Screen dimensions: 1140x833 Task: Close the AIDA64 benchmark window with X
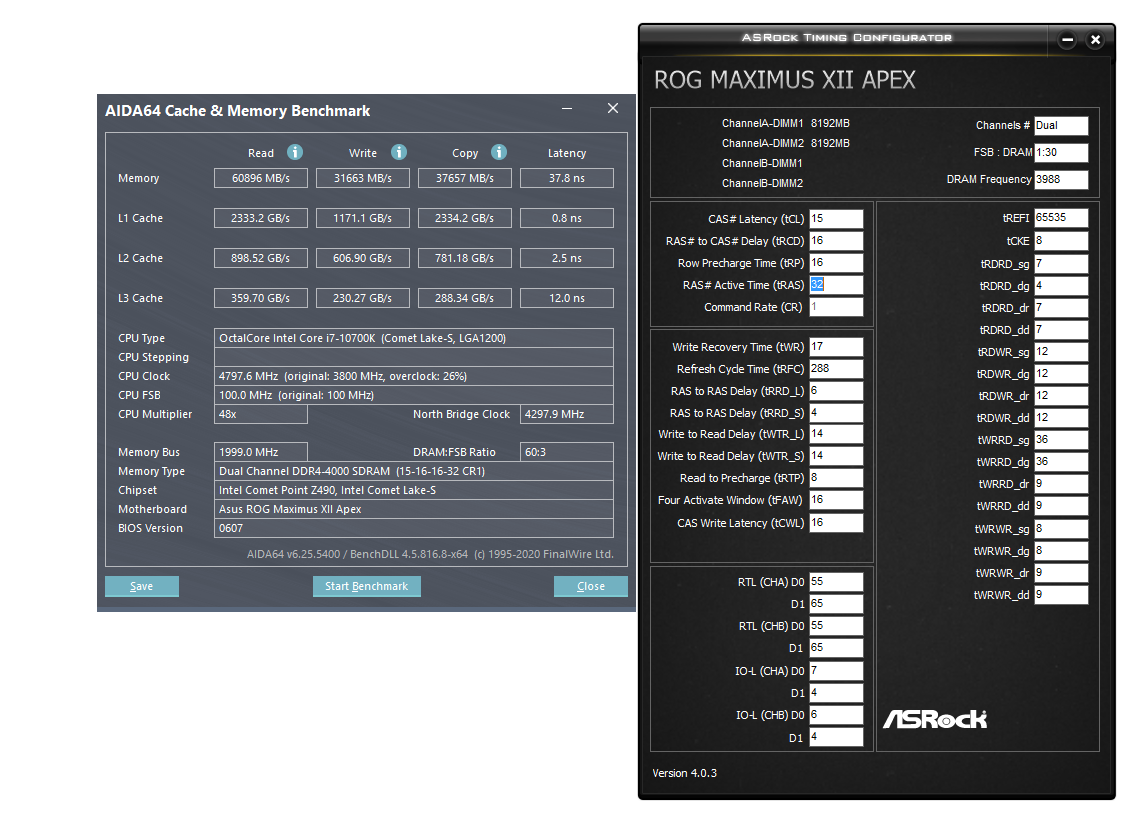click(x=613, y=108)
